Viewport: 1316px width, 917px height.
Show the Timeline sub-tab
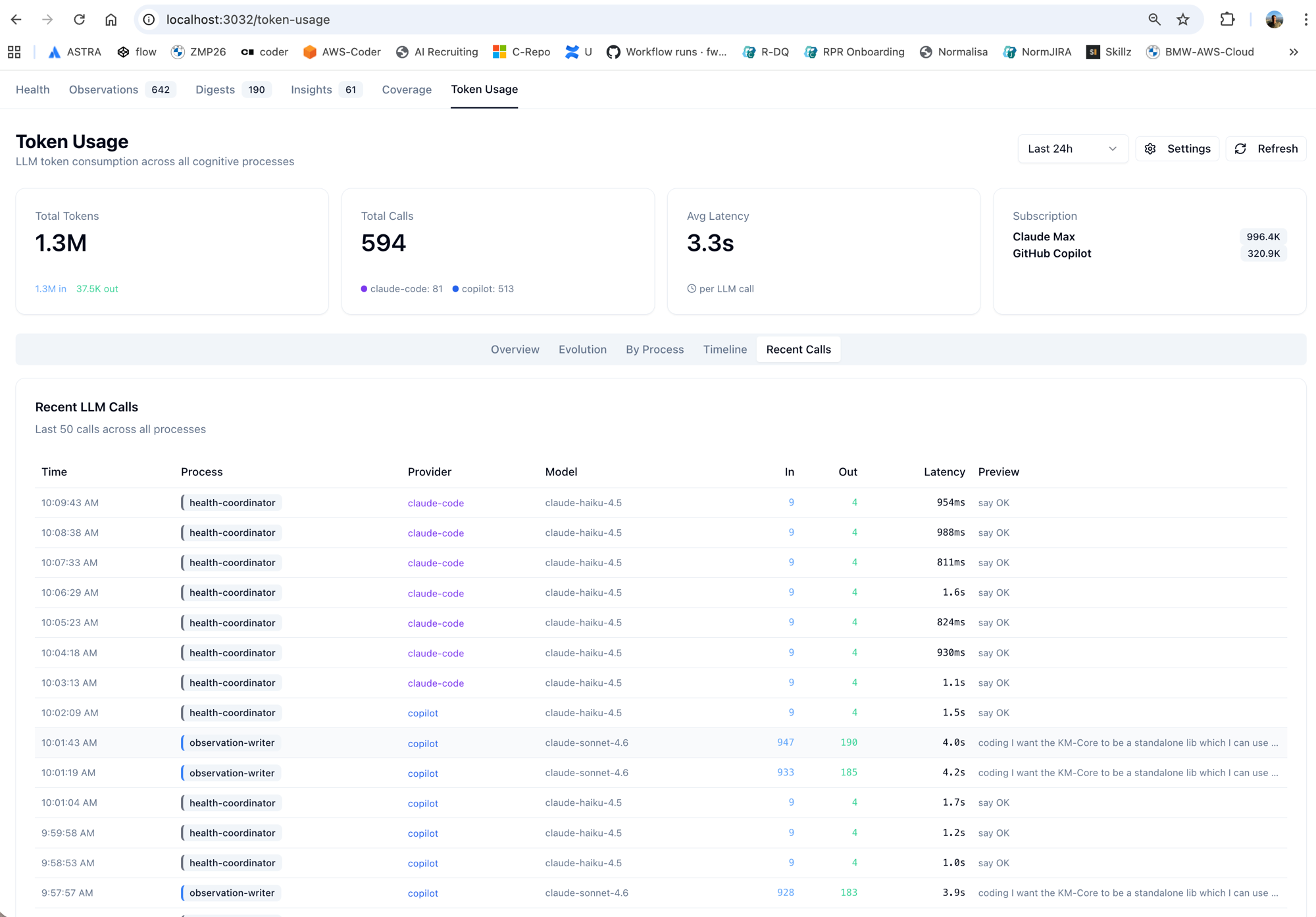coord(725,350)
